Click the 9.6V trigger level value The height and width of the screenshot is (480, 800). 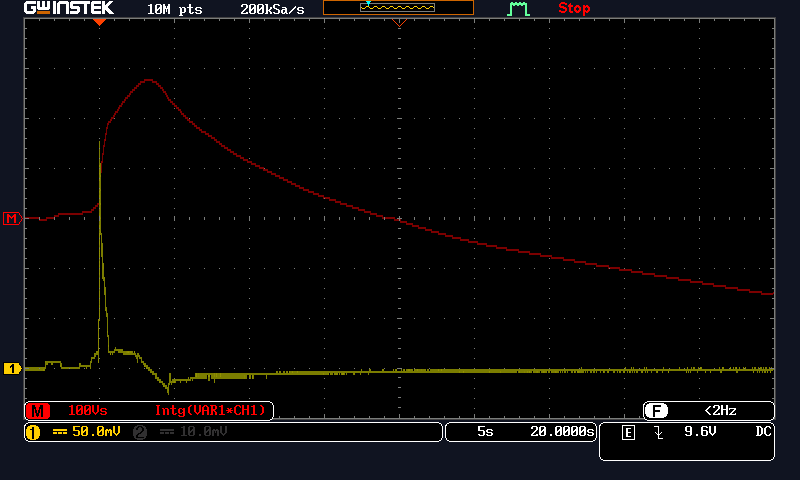pyautogui.click(x=700, y=432)
